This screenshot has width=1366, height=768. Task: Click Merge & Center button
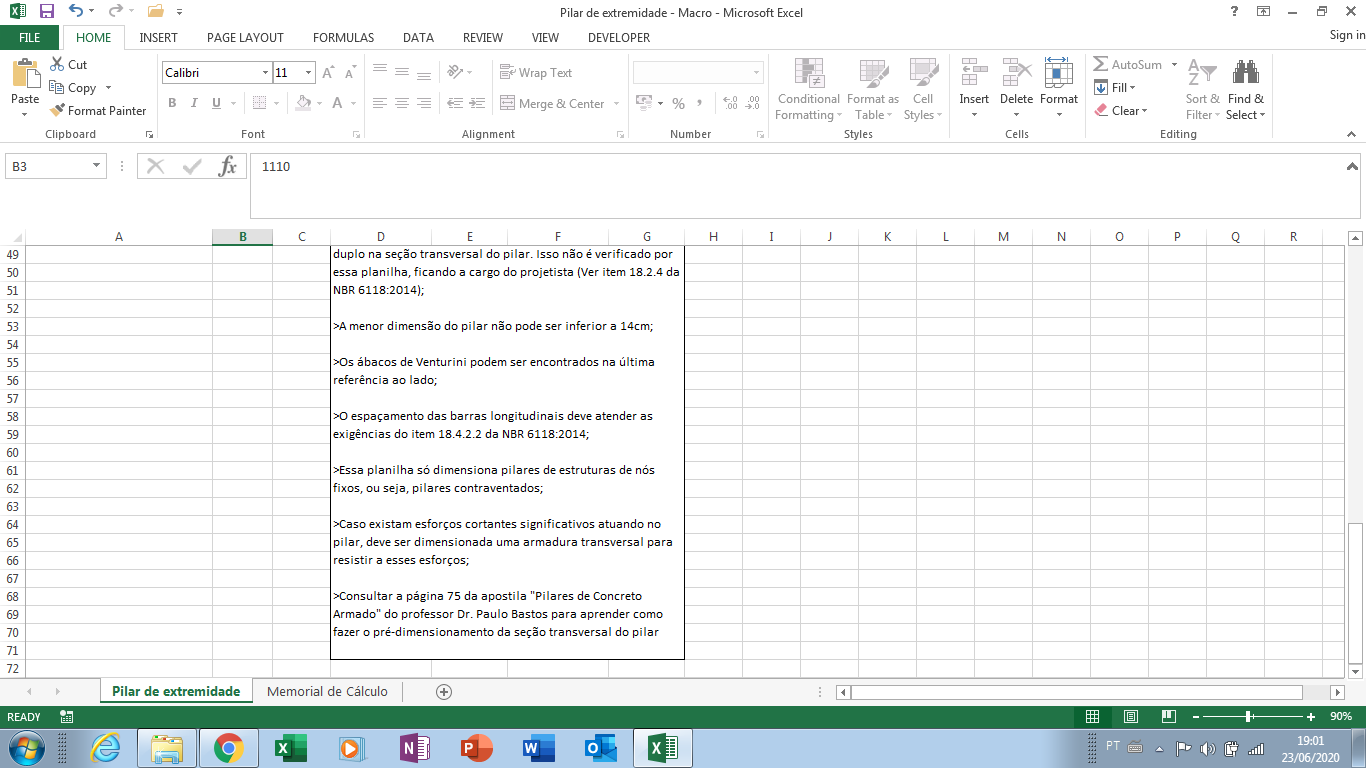(x=552, y=103)
